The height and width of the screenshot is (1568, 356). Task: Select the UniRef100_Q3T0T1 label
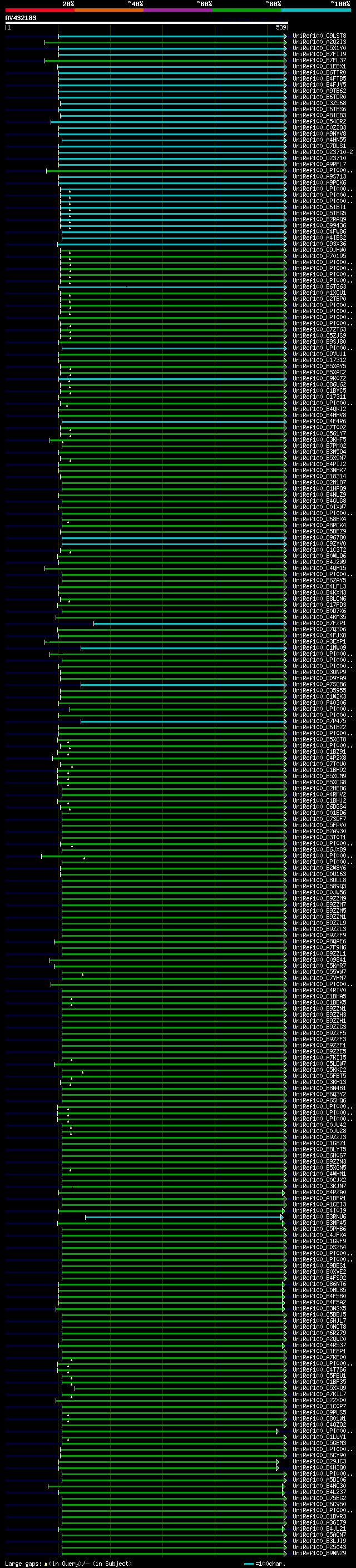tap(319, 838)
